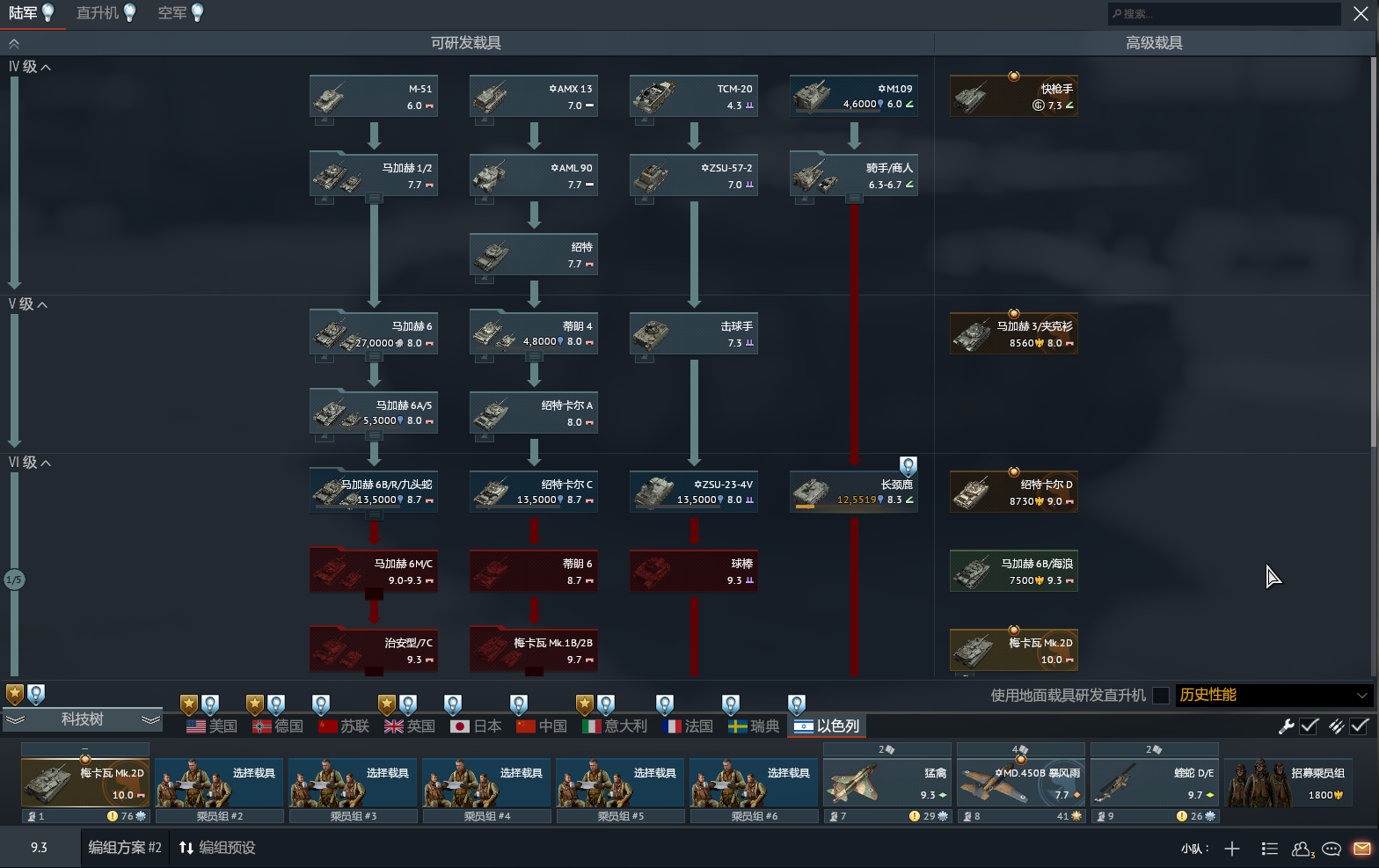The width and height of the screenshot is (1379, 868).
Task: Open the 瑞典 nation tab
Action: coord(754,726)
